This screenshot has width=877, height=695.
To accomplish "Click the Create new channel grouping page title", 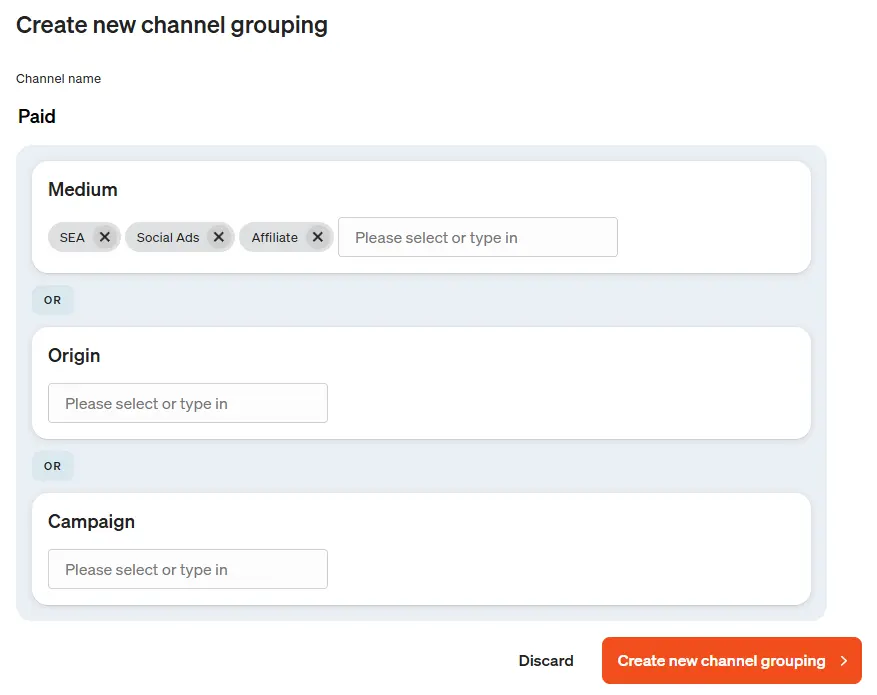I will click(x=172, y=25).
